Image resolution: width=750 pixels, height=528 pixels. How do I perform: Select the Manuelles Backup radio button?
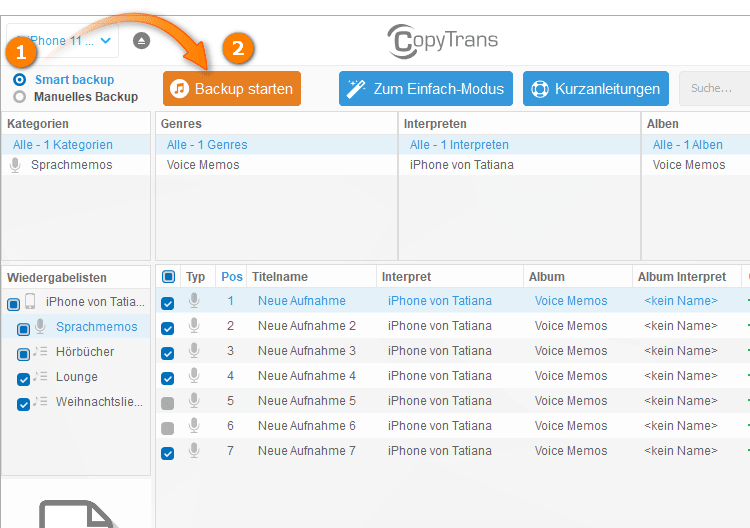tap(19, 97)
